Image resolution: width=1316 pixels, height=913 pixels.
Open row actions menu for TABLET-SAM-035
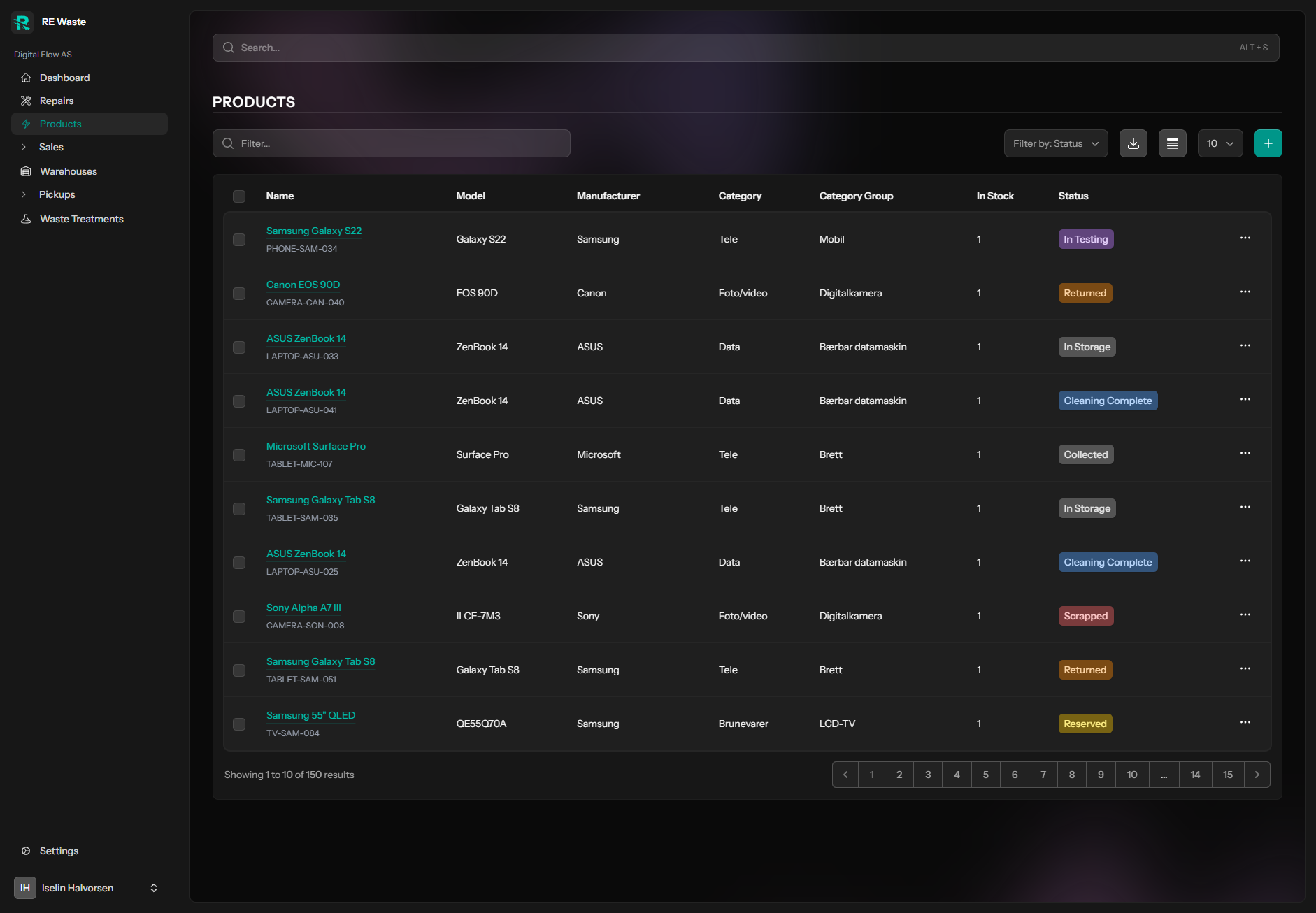tap(1245, 508)
